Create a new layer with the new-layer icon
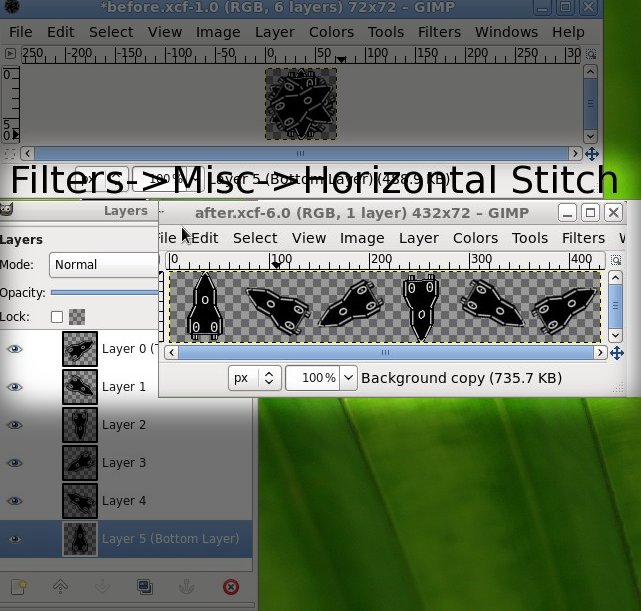 tap(19, 587)
